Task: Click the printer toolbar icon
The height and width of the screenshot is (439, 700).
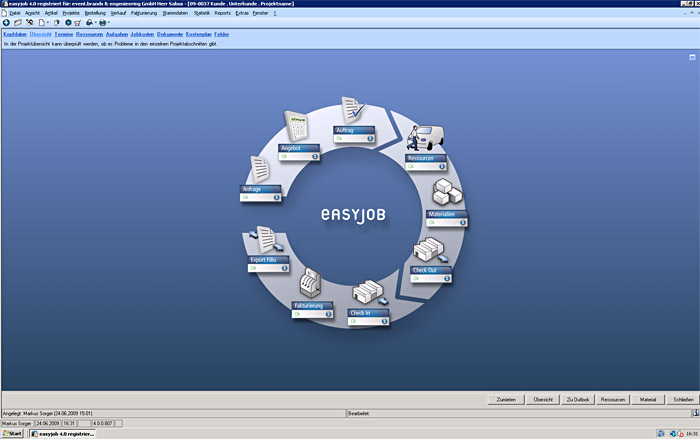Action: click(x=102, y=23)
